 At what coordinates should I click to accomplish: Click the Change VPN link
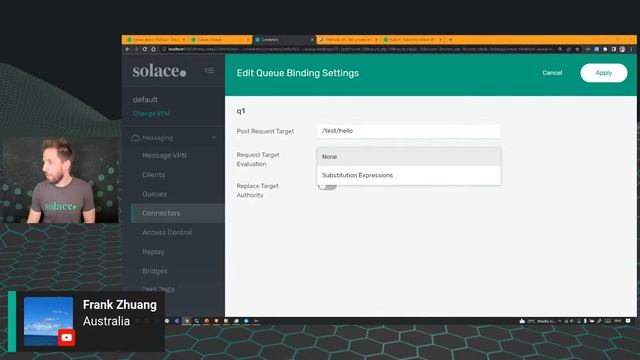point(151,113)
